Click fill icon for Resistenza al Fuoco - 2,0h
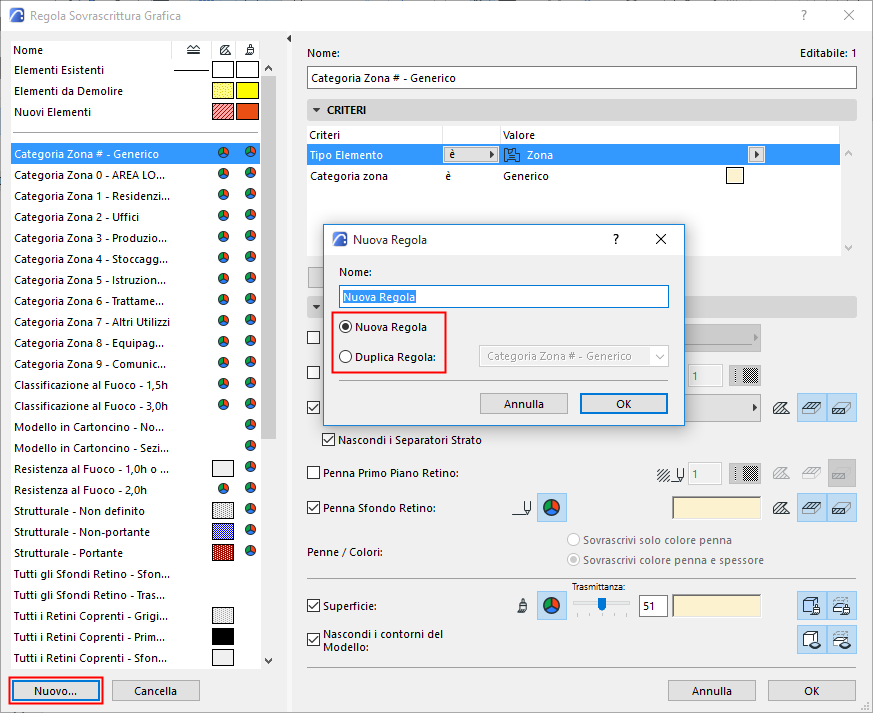 coord(223,489)
